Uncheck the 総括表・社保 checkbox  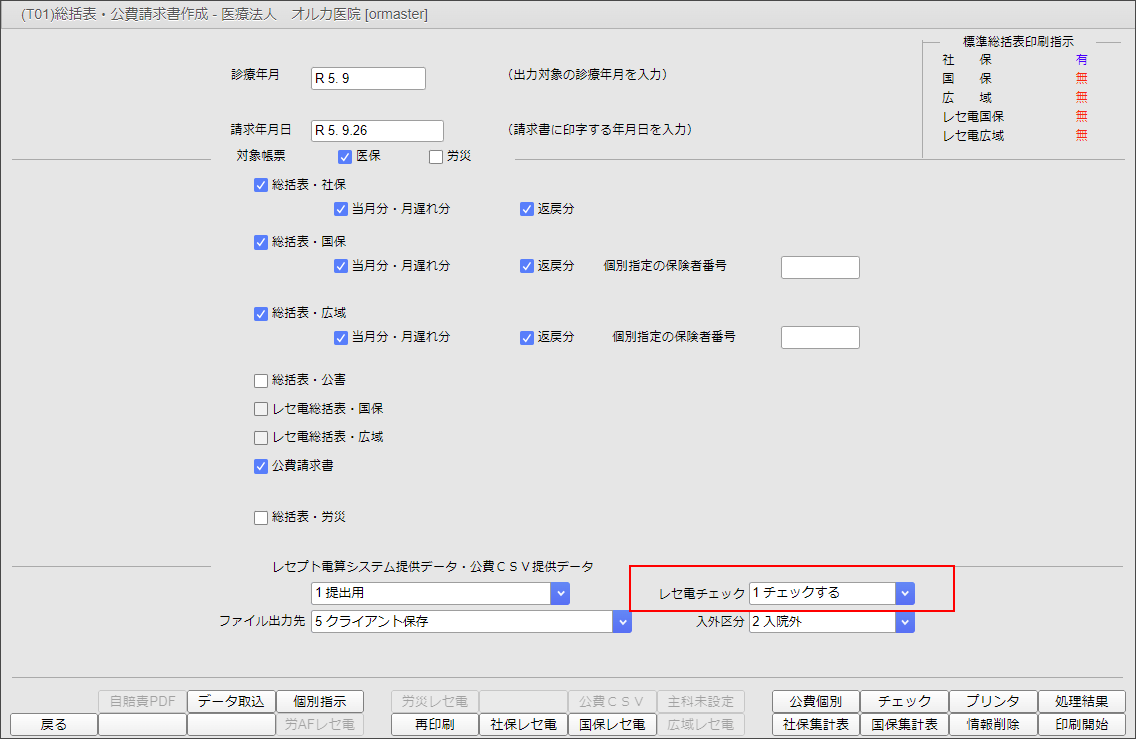[260, 185]
